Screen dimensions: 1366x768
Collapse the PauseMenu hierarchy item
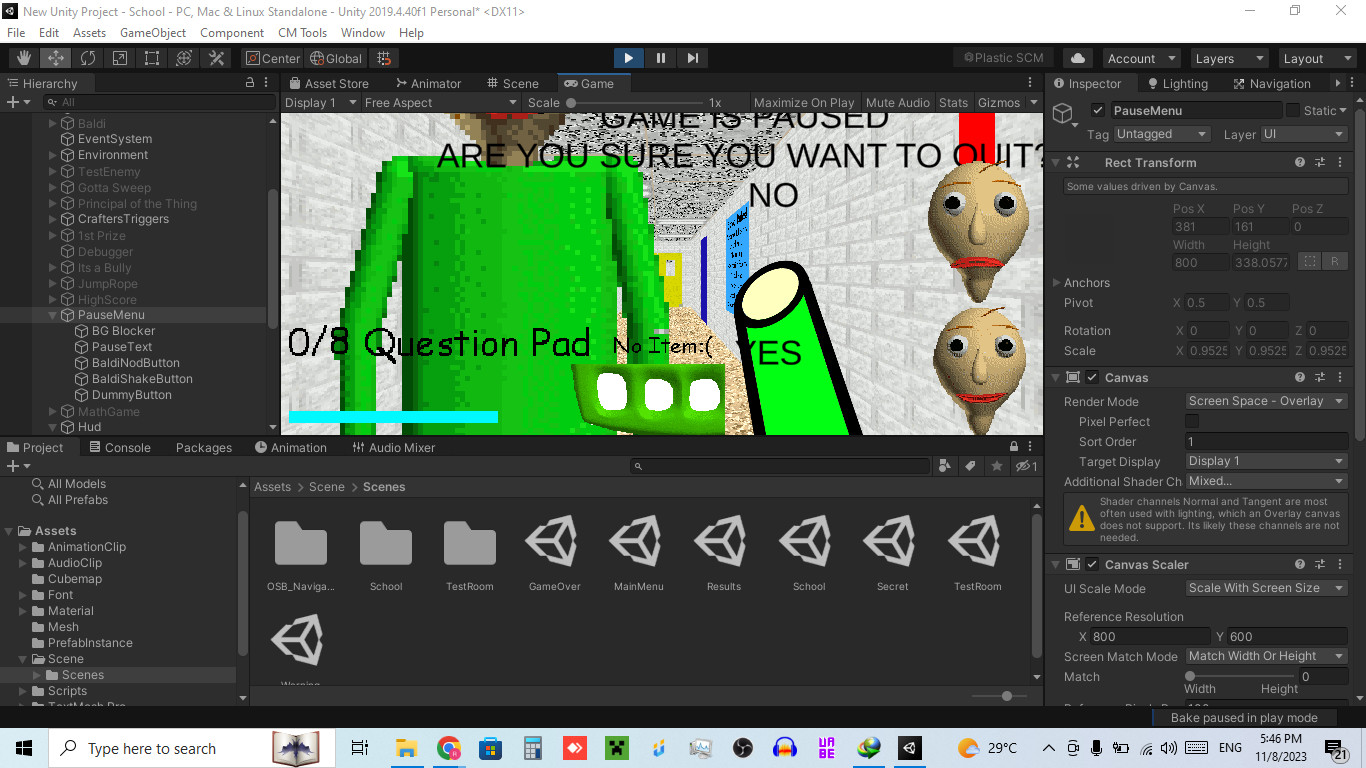[53, 315]
